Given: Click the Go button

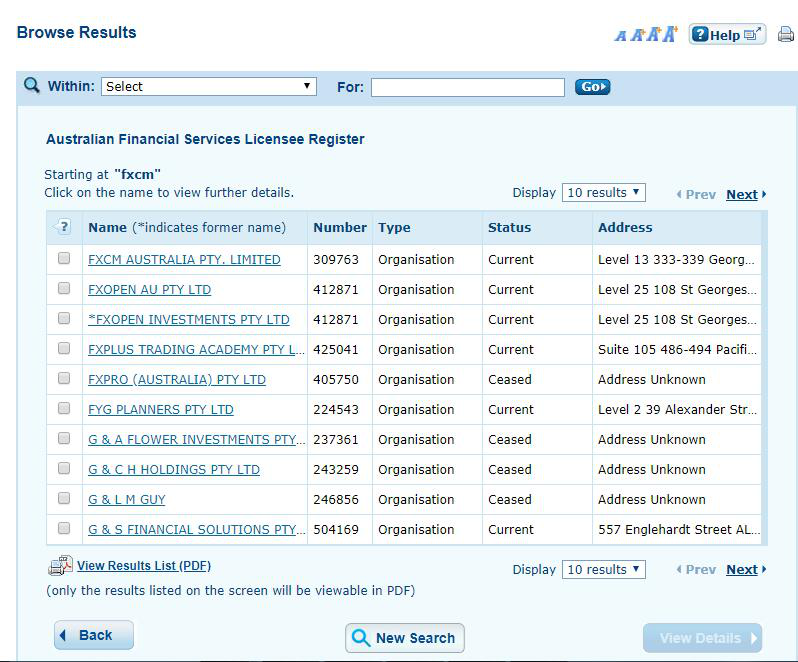Looking at the screenshot, I should [592, 87].
